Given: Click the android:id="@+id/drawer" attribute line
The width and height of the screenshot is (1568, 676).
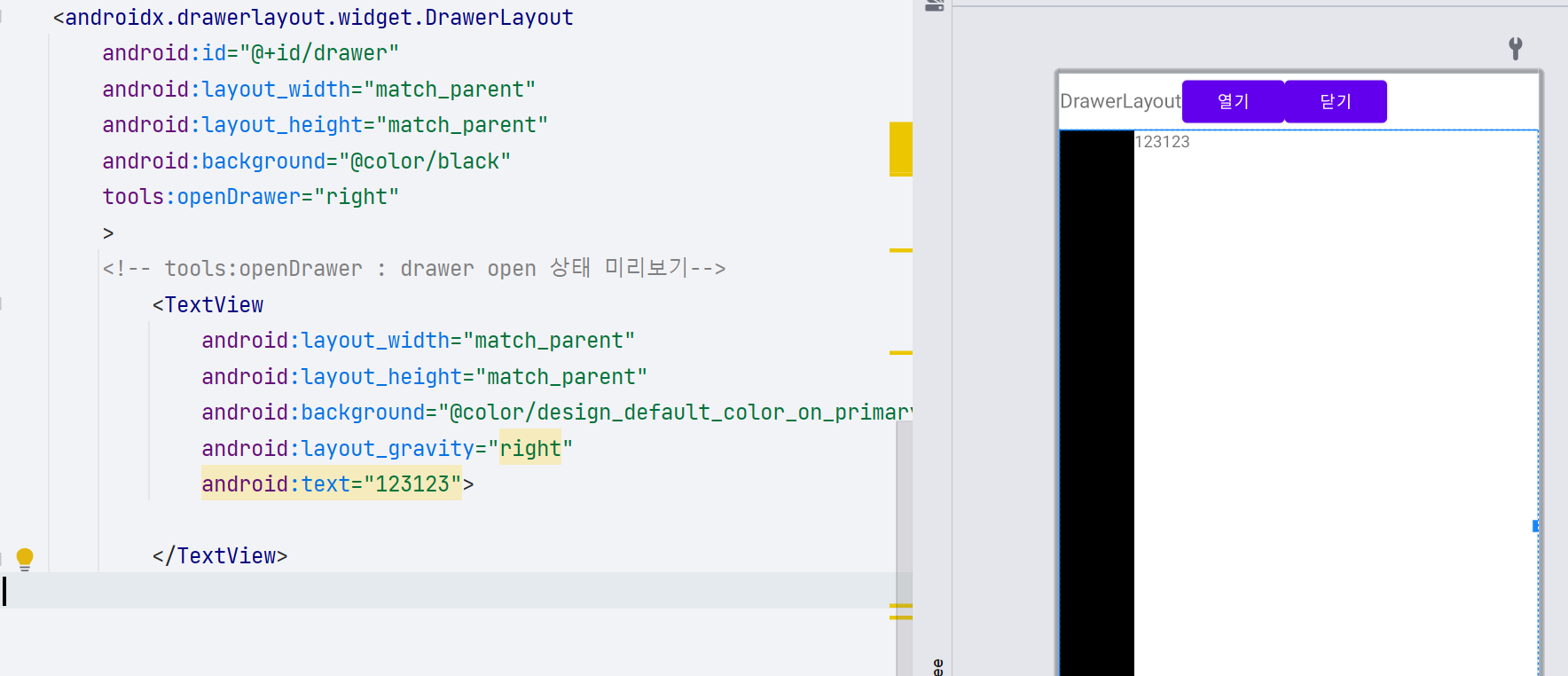Looking at the screenshot, I should (250, 53).
